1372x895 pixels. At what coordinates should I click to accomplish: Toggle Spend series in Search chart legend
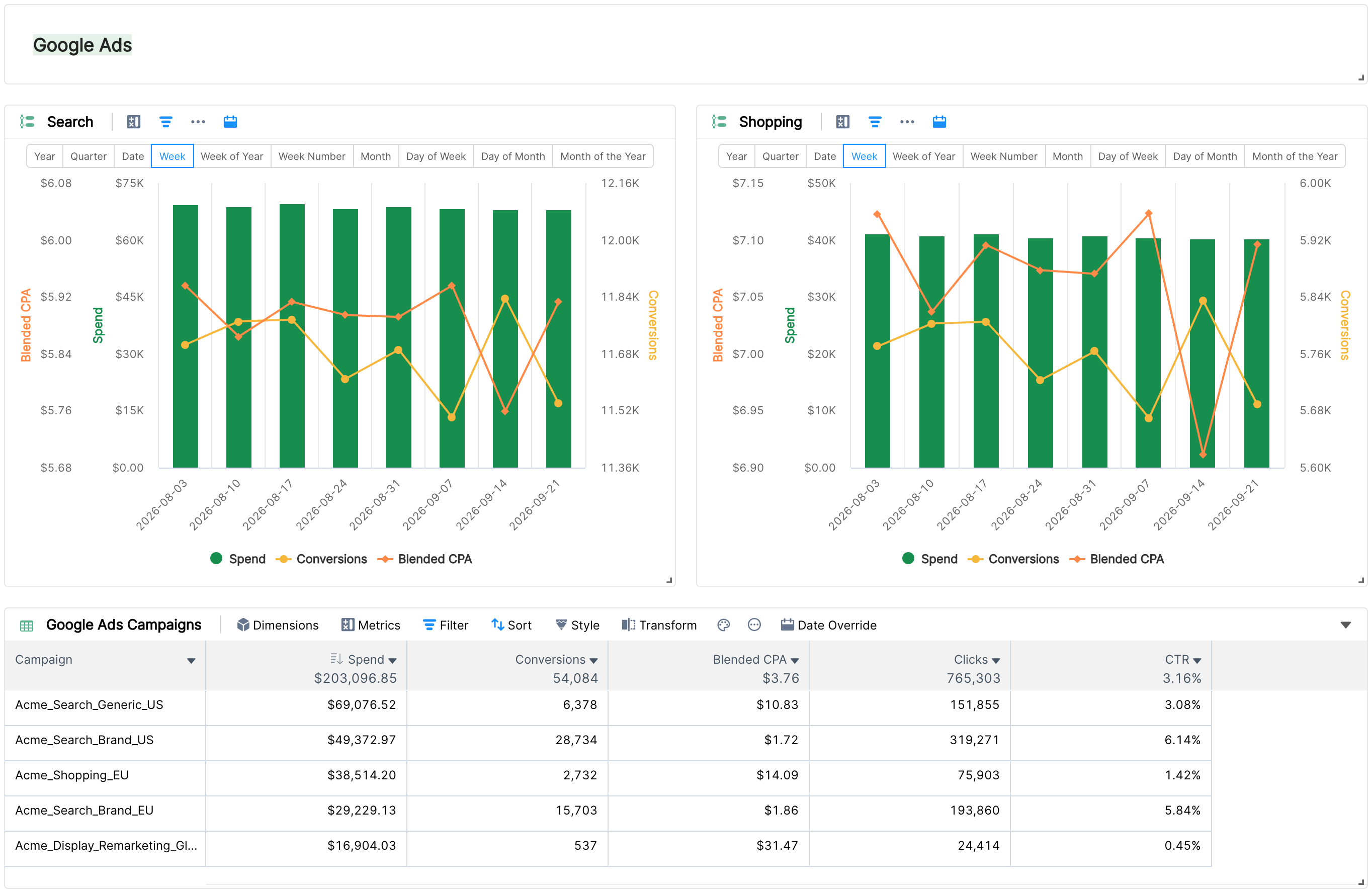[x=238, y=559]
